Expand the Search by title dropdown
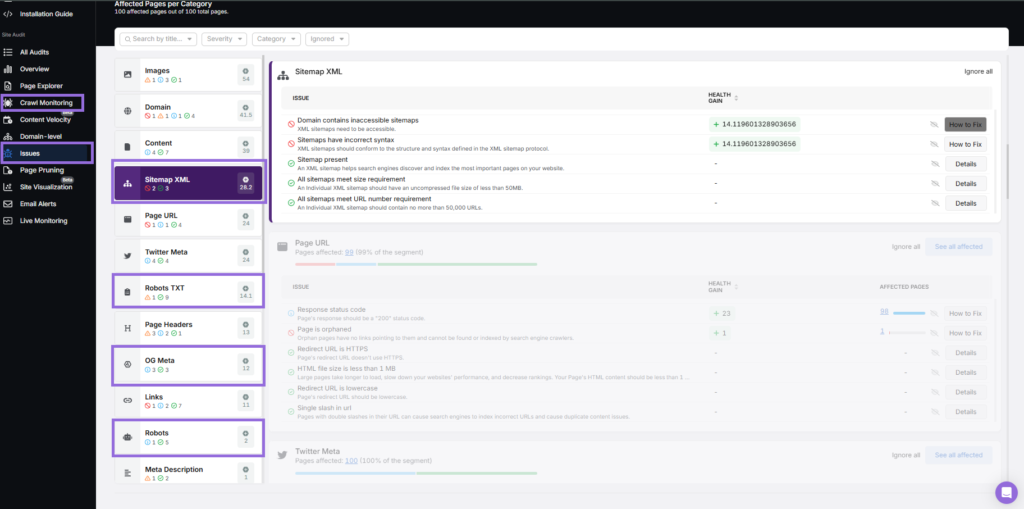Viewport: 1024px width, 509px height. (158, 39)
